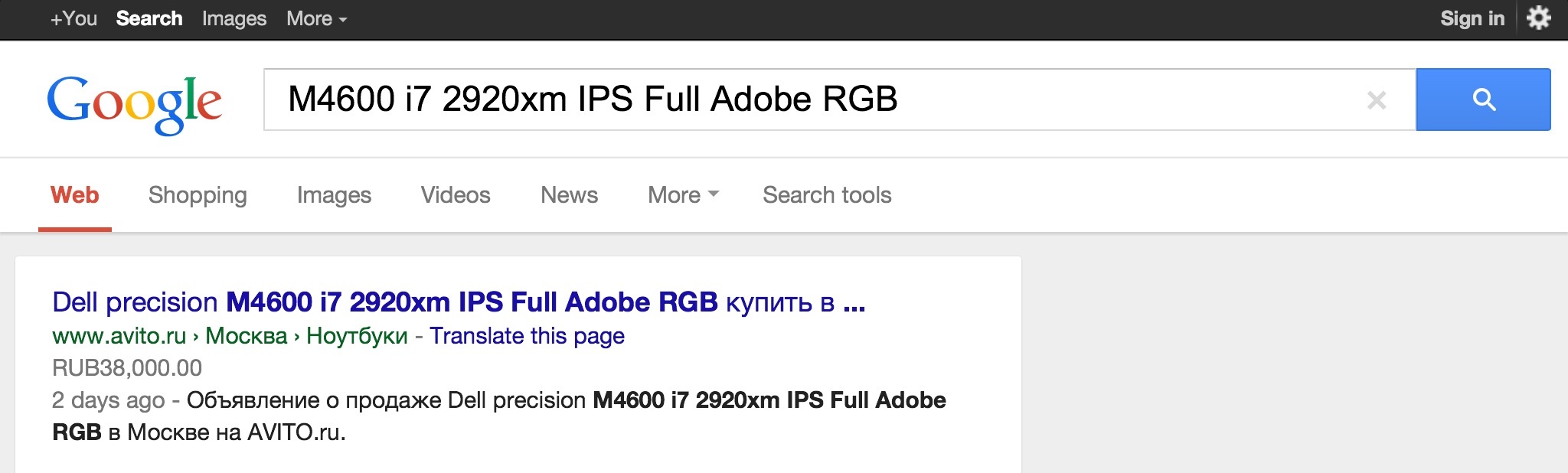This screenshot has height=473, width=1568.
Task: Click Search in the top black bar
Action: [149, 18]
